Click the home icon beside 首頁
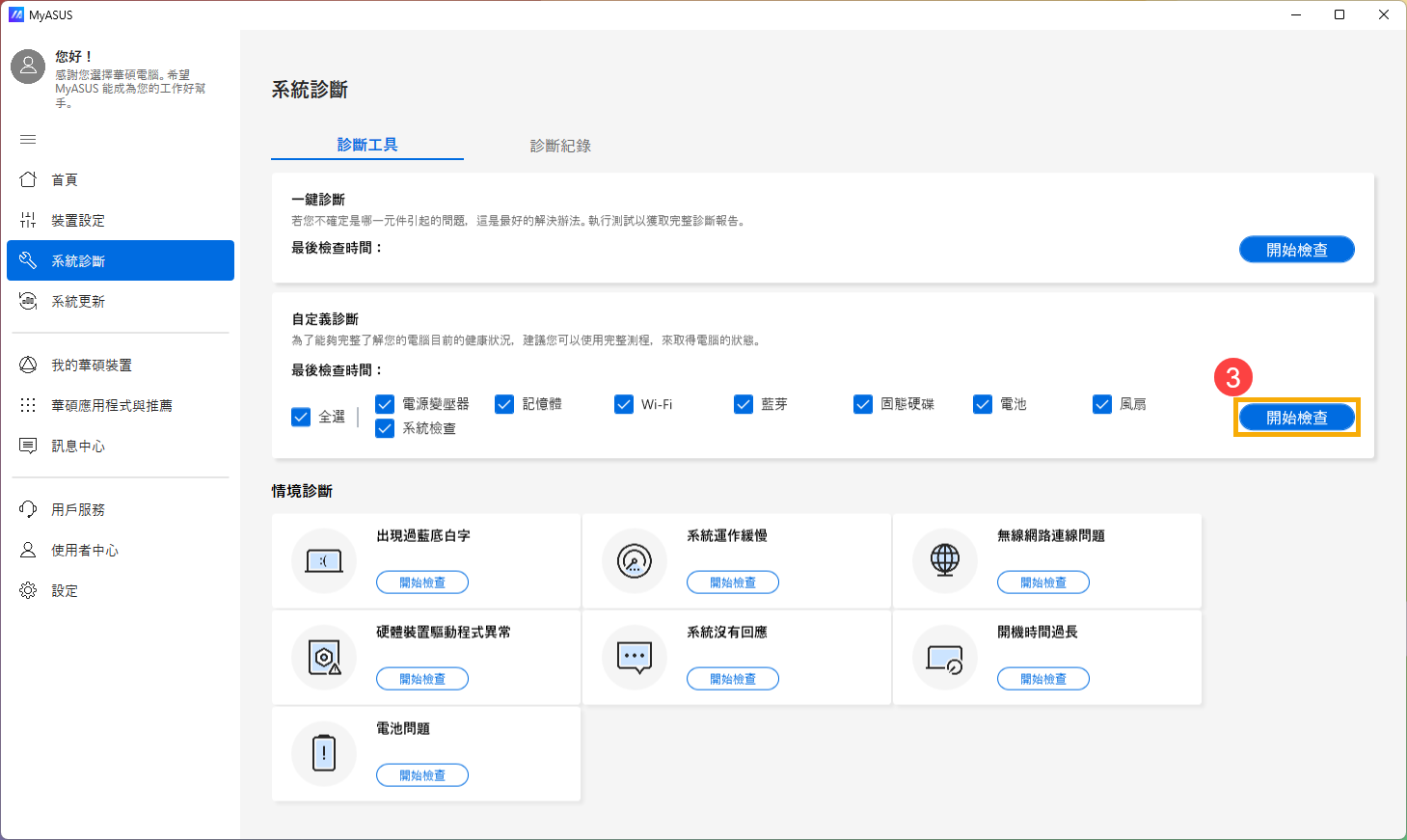 [28, 179]
